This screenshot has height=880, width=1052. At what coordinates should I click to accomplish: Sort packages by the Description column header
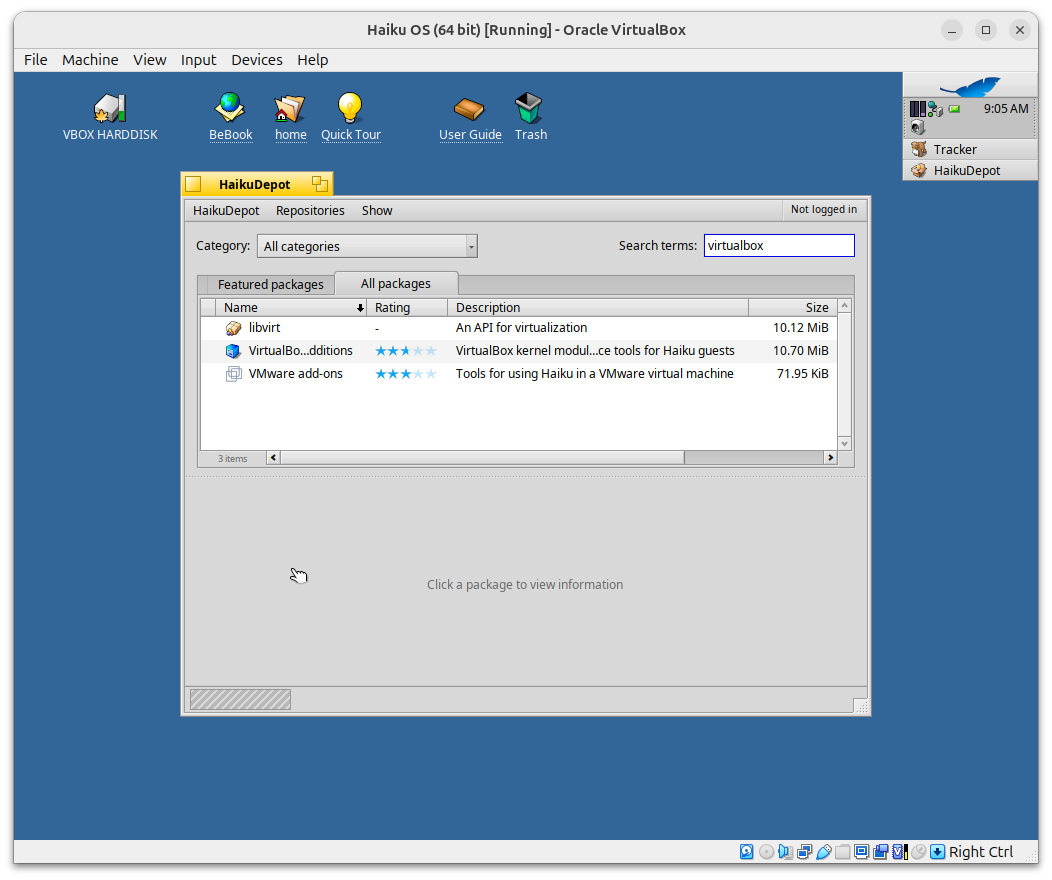598,307
